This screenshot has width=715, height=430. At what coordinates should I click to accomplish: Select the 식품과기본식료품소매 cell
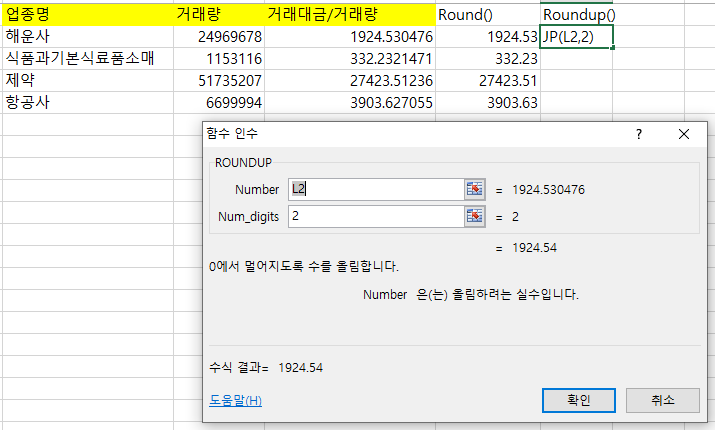point(88,58)
